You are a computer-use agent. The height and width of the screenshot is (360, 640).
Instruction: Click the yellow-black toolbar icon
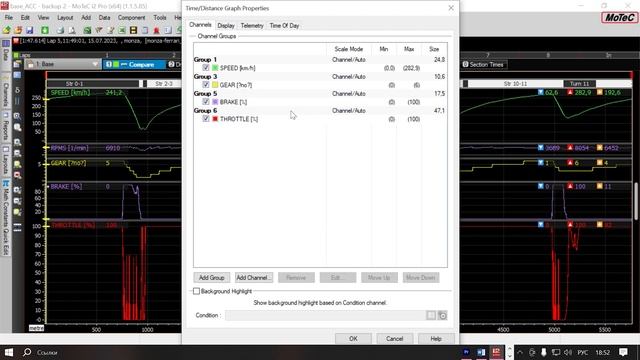[133, 30]
